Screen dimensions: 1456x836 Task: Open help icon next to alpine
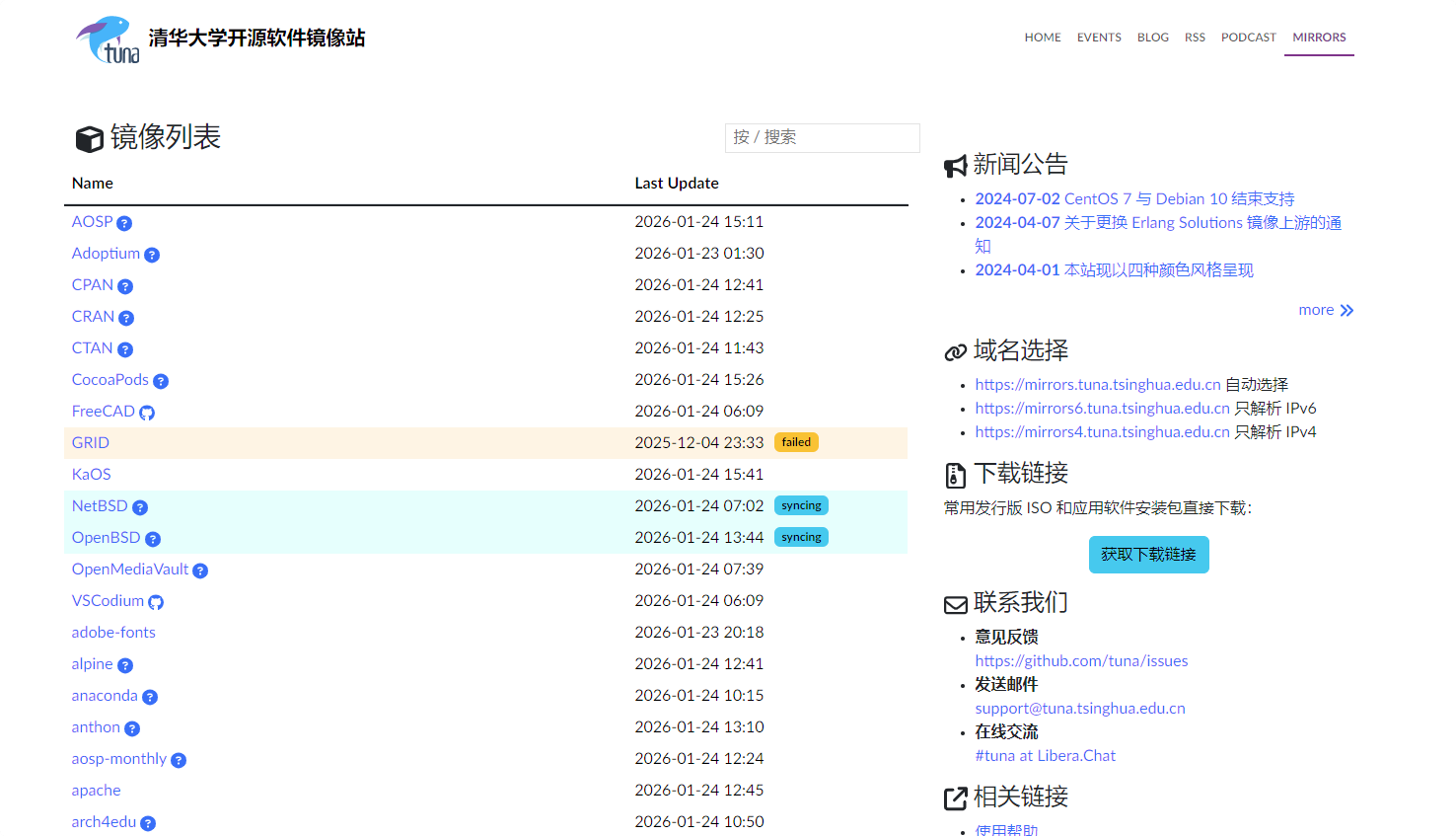(125, 665)
